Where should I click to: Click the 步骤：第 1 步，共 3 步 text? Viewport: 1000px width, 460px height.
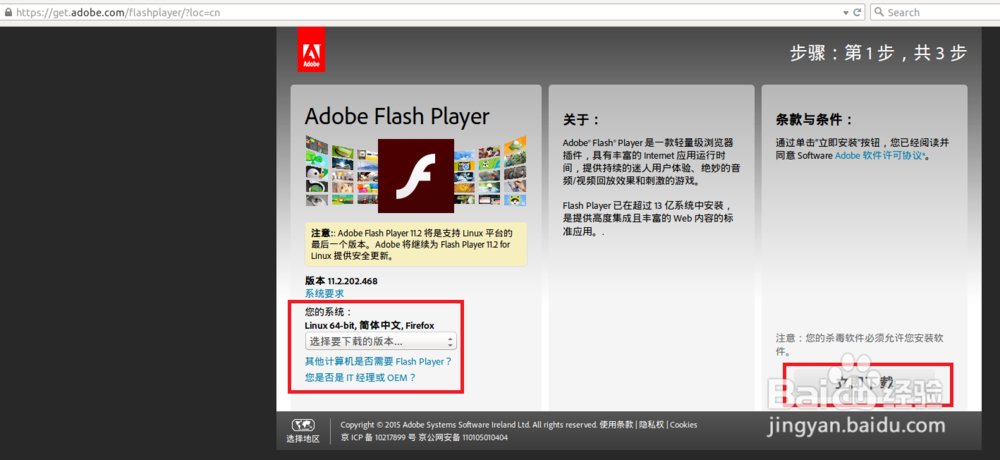click(x=879, y=53)
